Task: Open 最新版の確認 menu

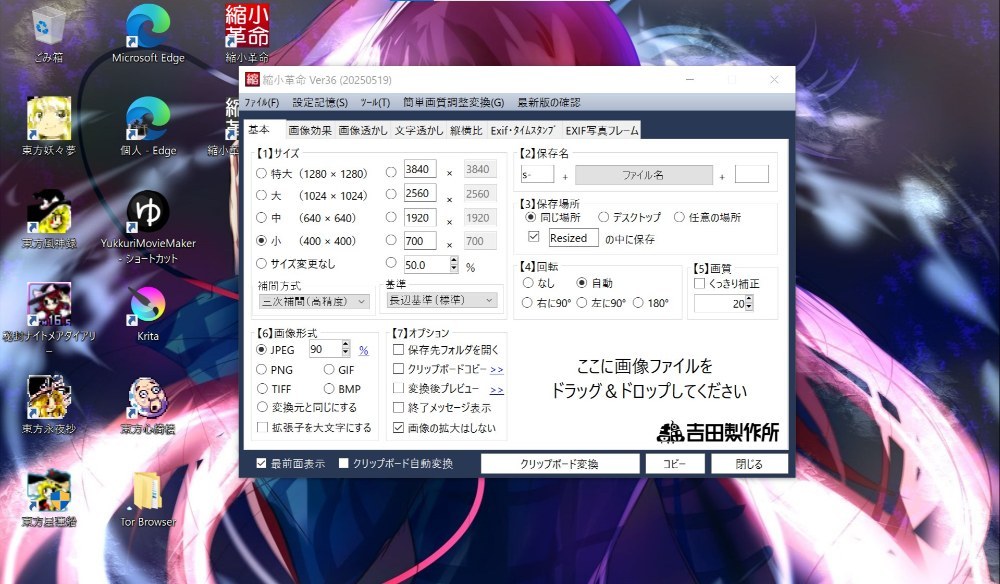Action: (548, 103)
